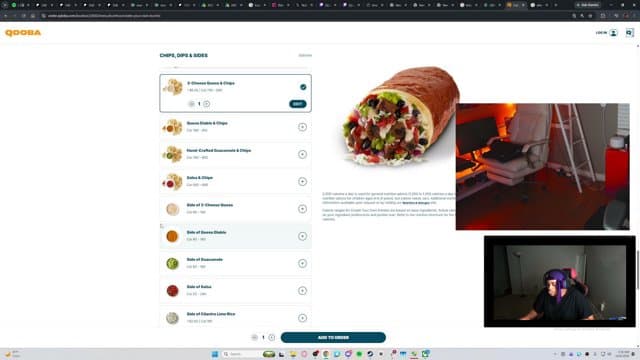Open the Windows Start menu

[215, 354]
